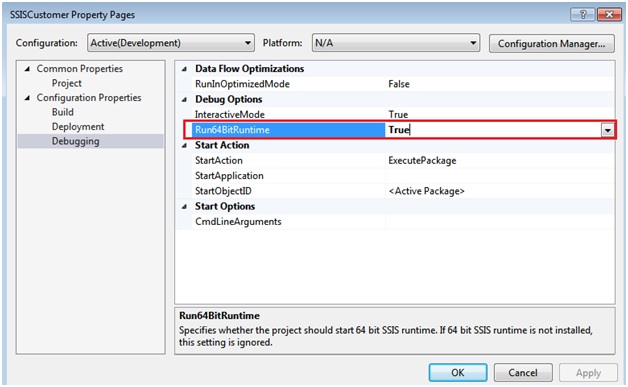Open the Run64BitRuntime value dropdown arrow
This screenshot has height=387, width=628.
point(608,130)
